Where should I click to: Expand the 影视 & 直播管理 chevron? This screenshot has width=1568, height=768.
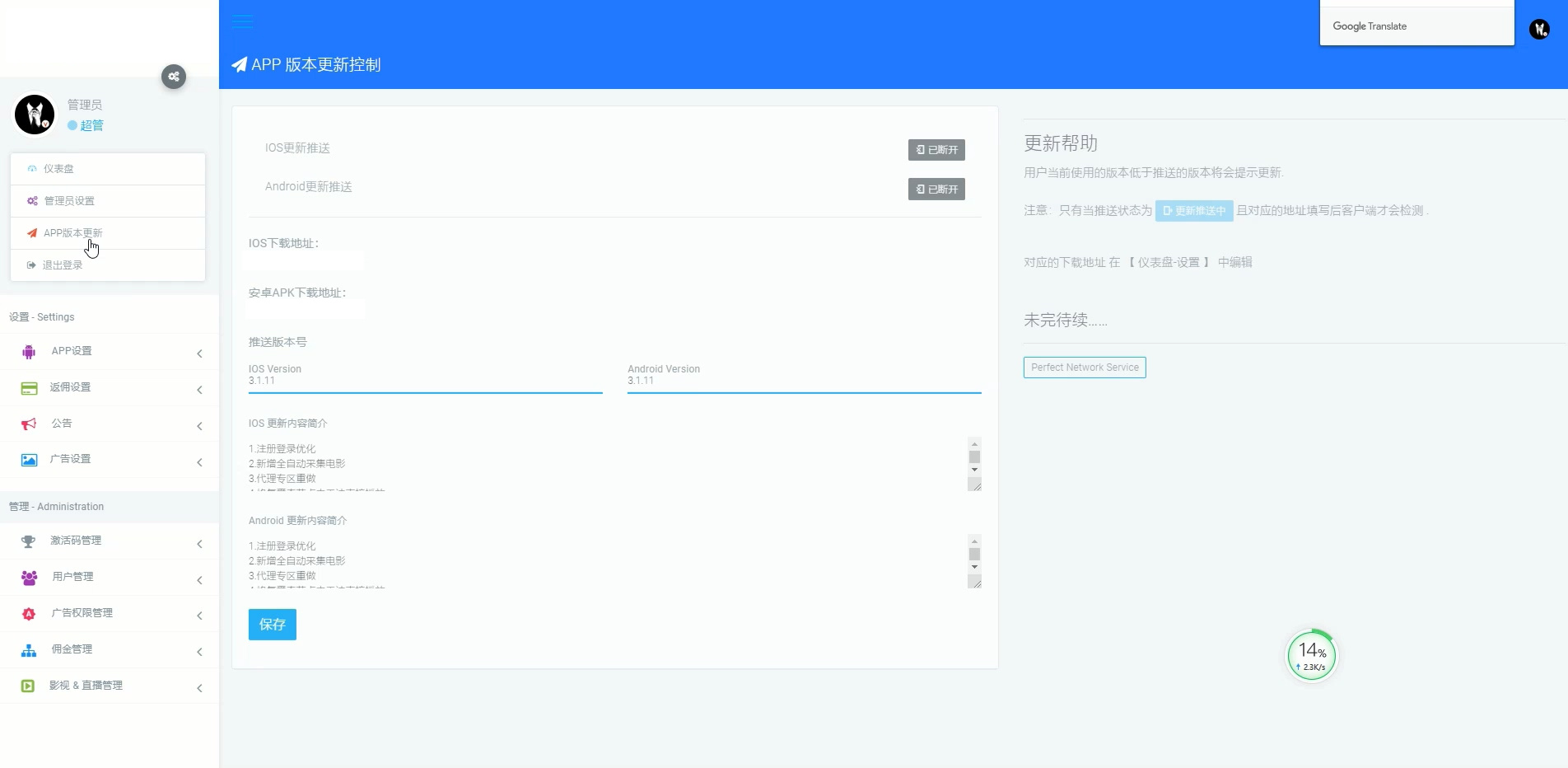point(199,688)
